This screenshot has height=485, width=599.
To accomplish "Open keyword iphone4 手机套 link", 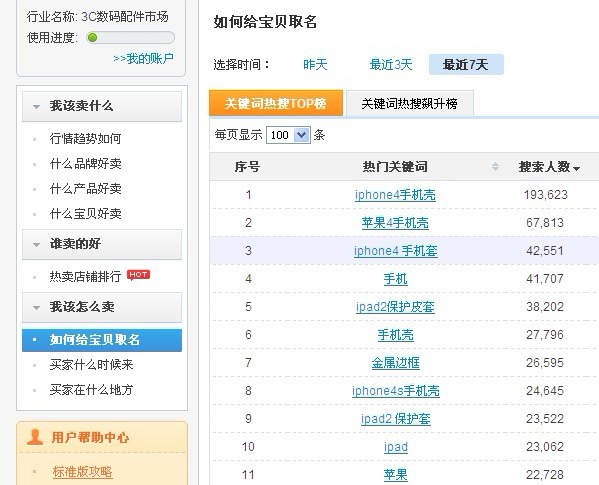I will tap(395, 251).
